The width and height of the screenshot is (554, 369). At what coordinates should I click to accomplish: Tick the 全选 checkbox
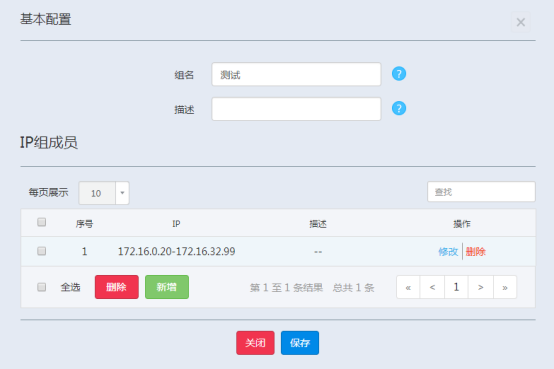[x=42, y=287]
